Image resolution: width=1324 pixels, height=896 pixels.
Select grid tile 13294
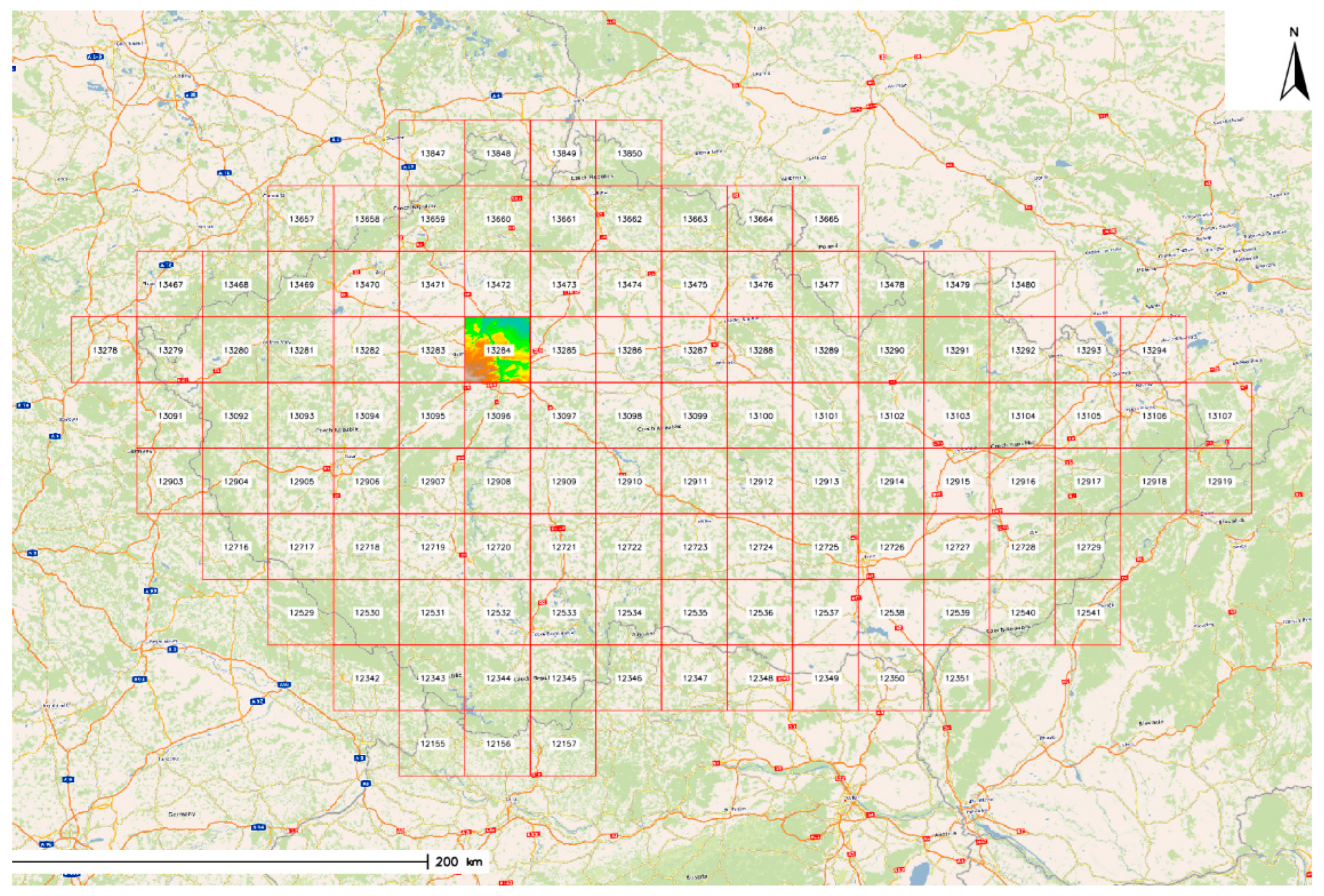click(1154, 350)
